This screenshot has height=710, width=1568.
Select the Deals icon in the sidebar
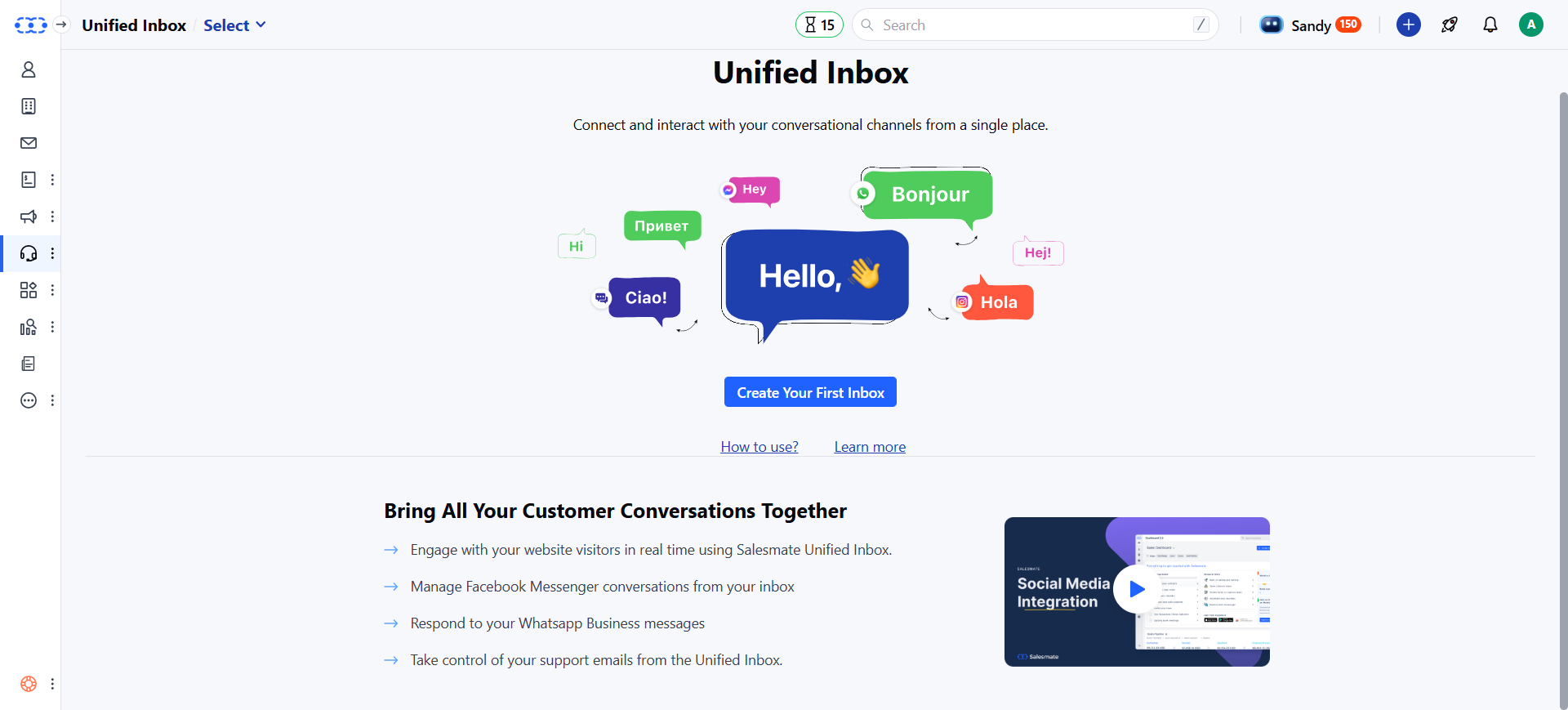[x=29, y=180]
